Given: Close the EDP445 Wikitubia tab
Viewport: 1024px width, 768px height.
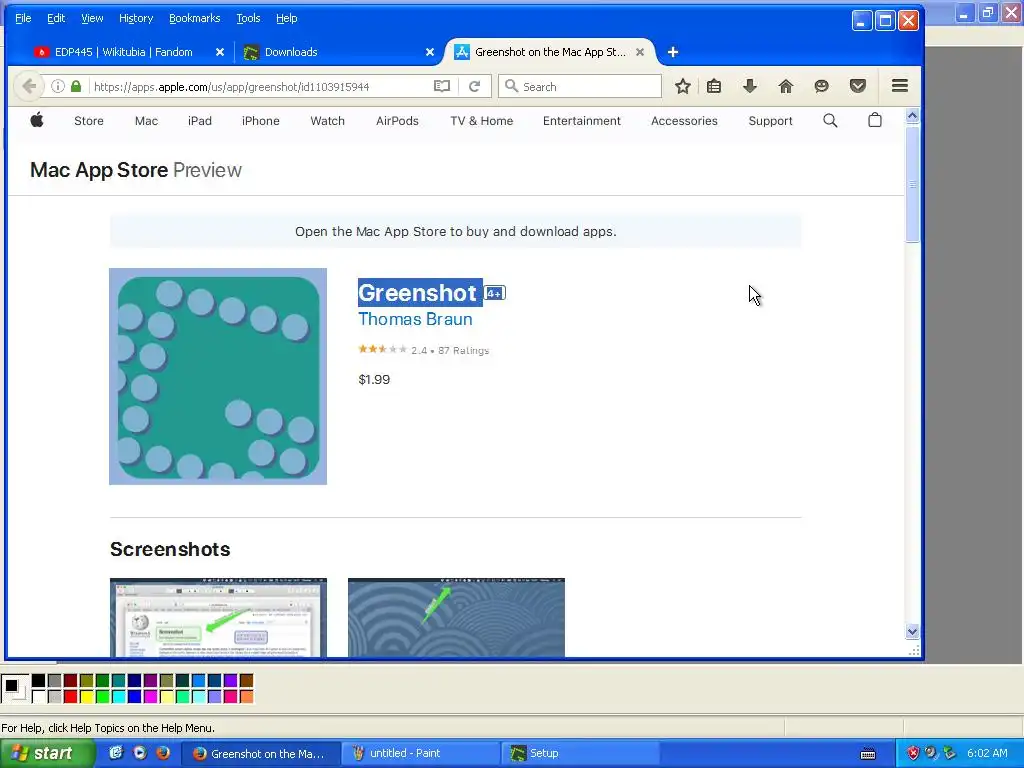Looking at the screenshot, I should point(220,52).
